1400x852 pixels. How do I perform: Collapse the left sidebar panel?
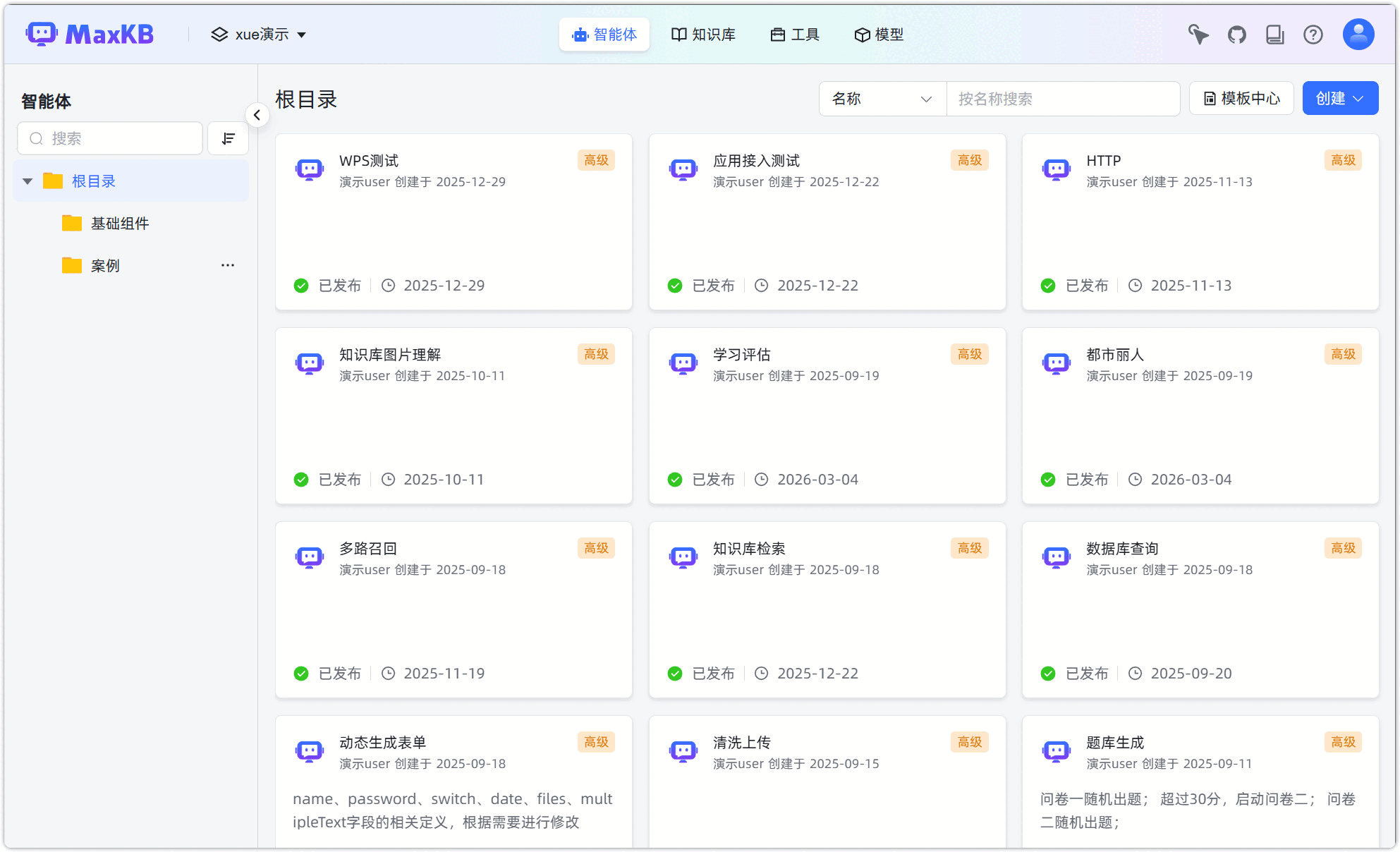tap(257, 115)
